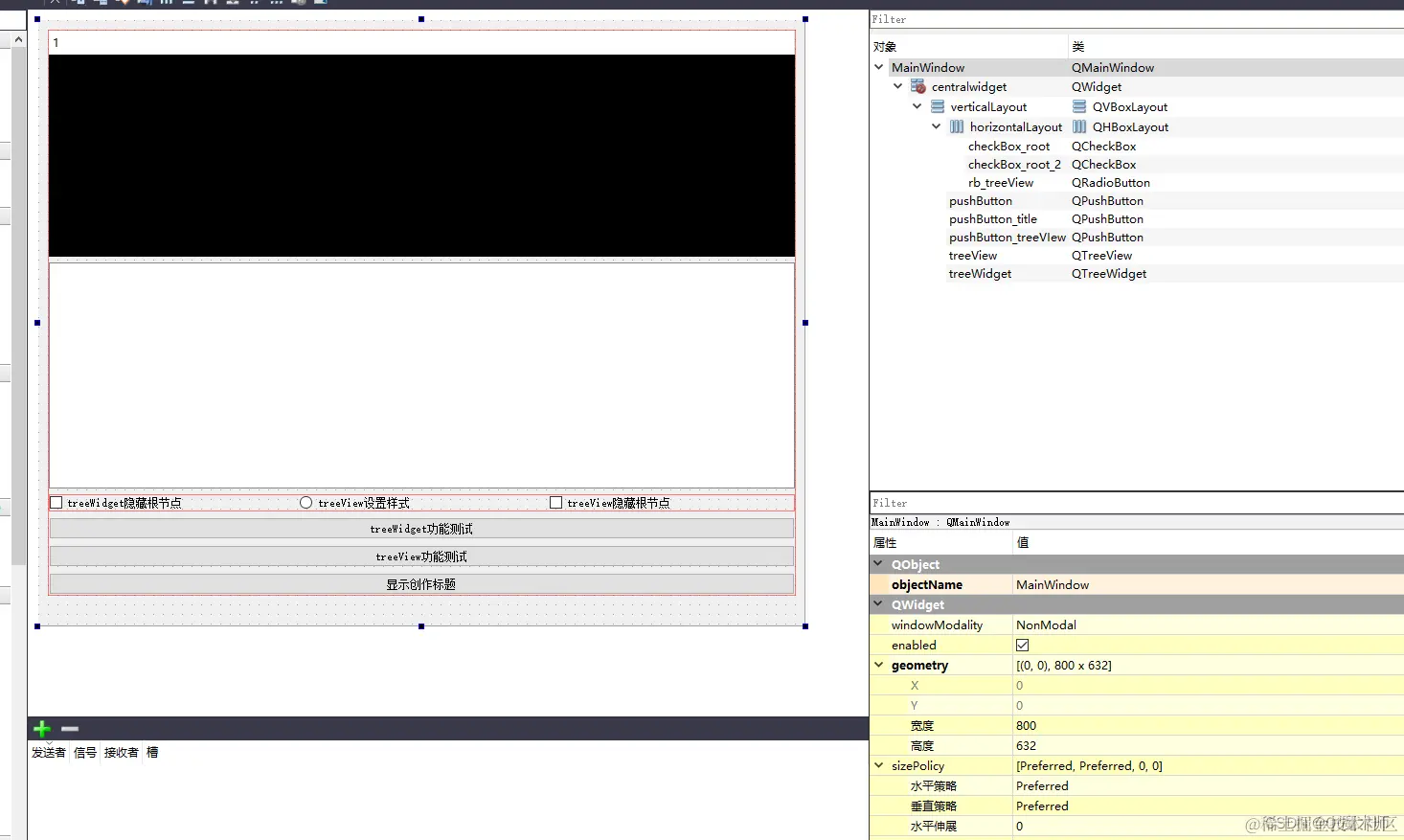
Task: Click the treeWidget功能测试 button
Action: pyautogui.click(x=421, y=529)
